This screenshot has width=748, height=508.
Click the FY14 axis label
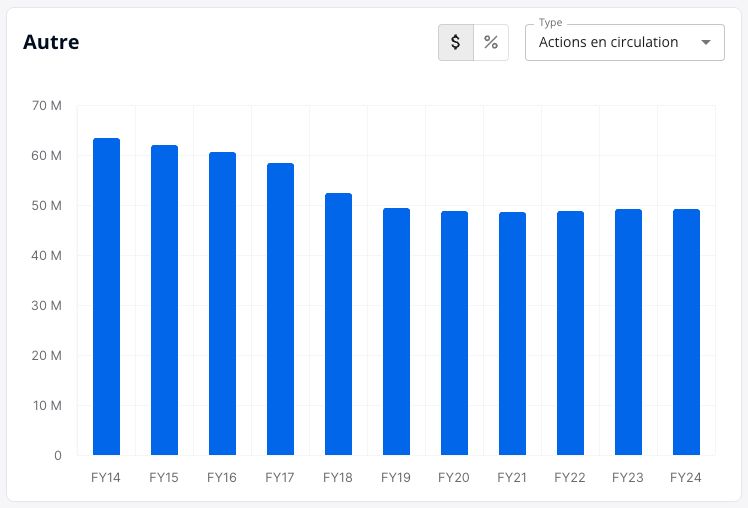coord(105,477)
